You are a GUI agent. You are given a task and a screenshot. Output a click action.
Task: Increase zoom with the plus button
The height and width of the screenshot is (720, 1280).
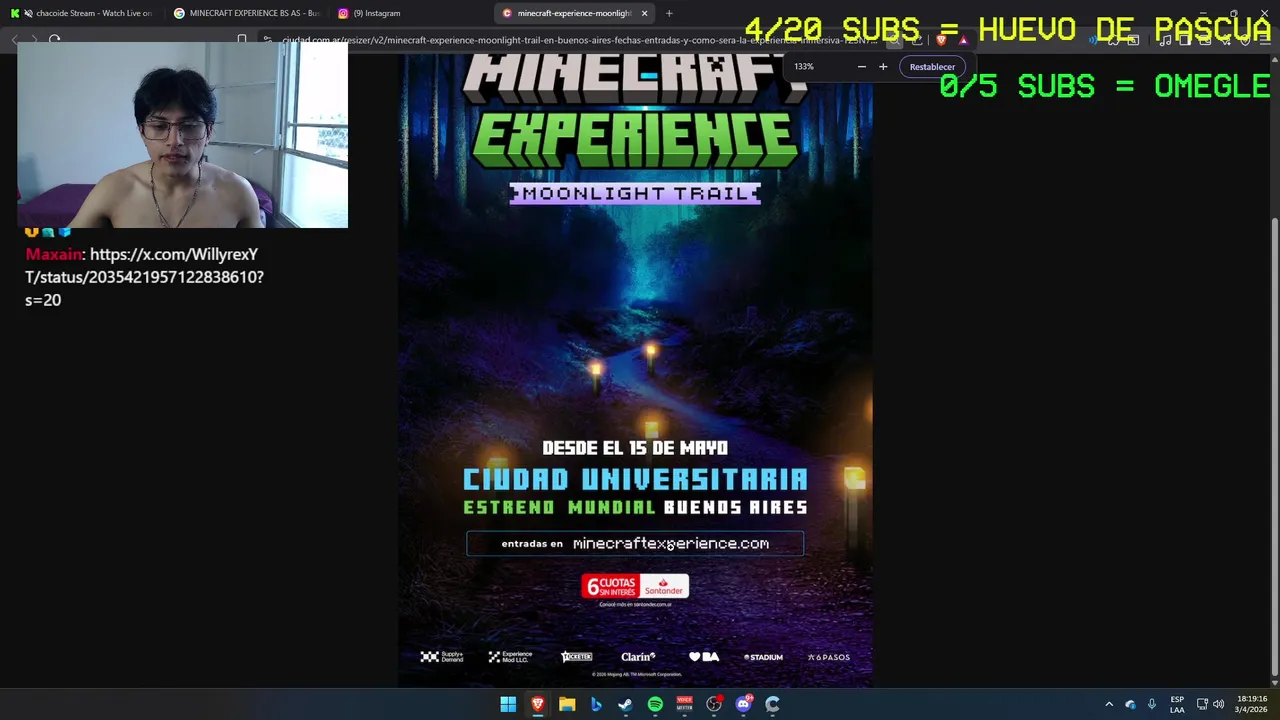(883, 67)
